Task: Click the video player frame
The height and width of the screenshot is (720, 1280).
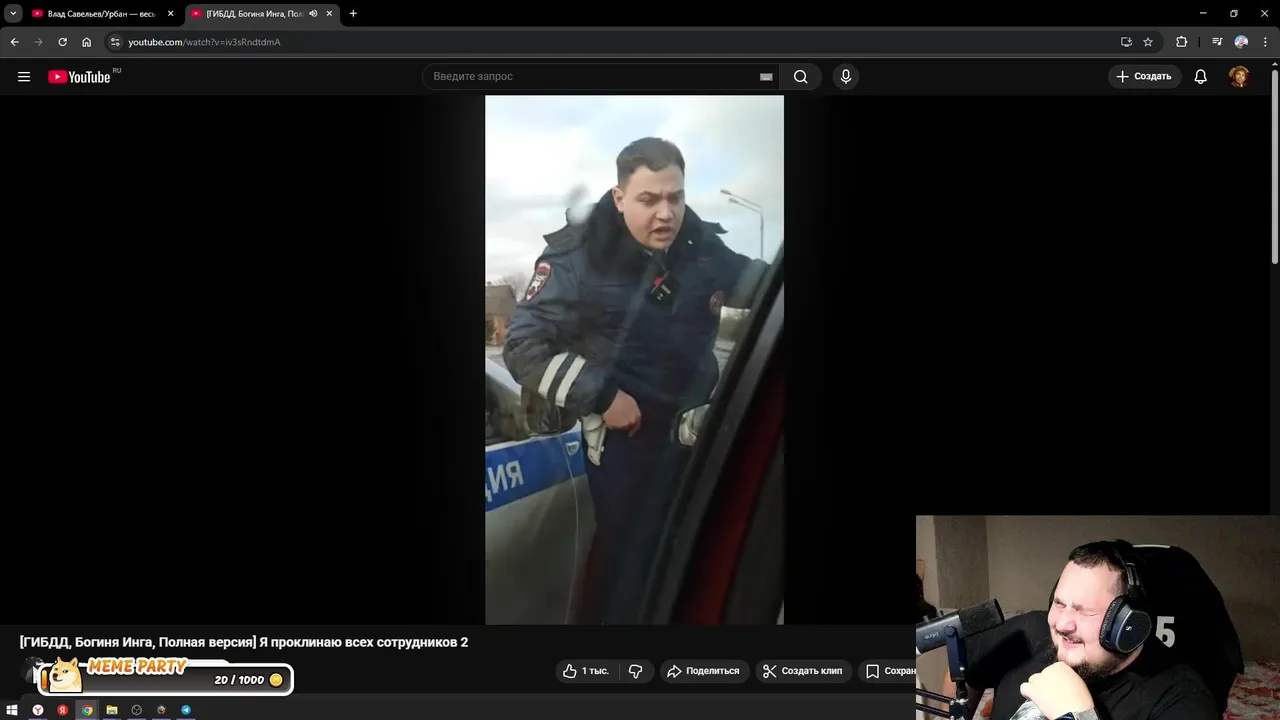Action: tap(634, 360)
